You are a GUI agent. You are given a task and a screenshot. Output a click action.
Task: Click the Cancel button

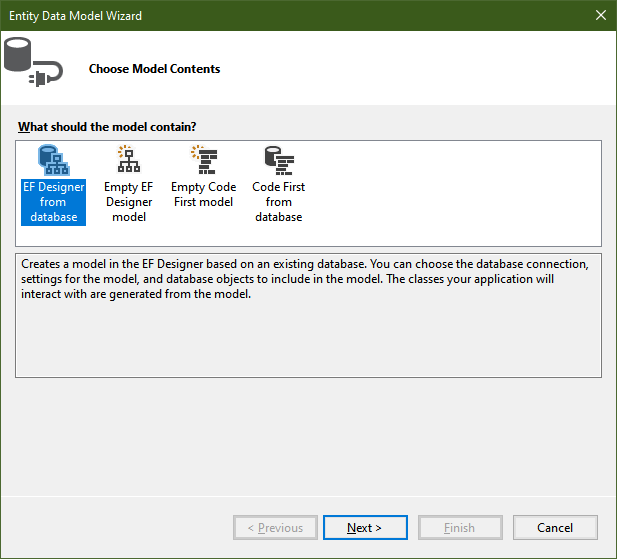point(555,527)
